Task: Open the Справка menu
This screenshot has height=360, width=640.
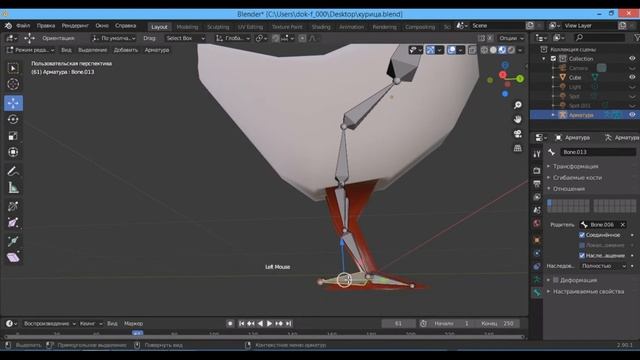Action: pos(125,26)
